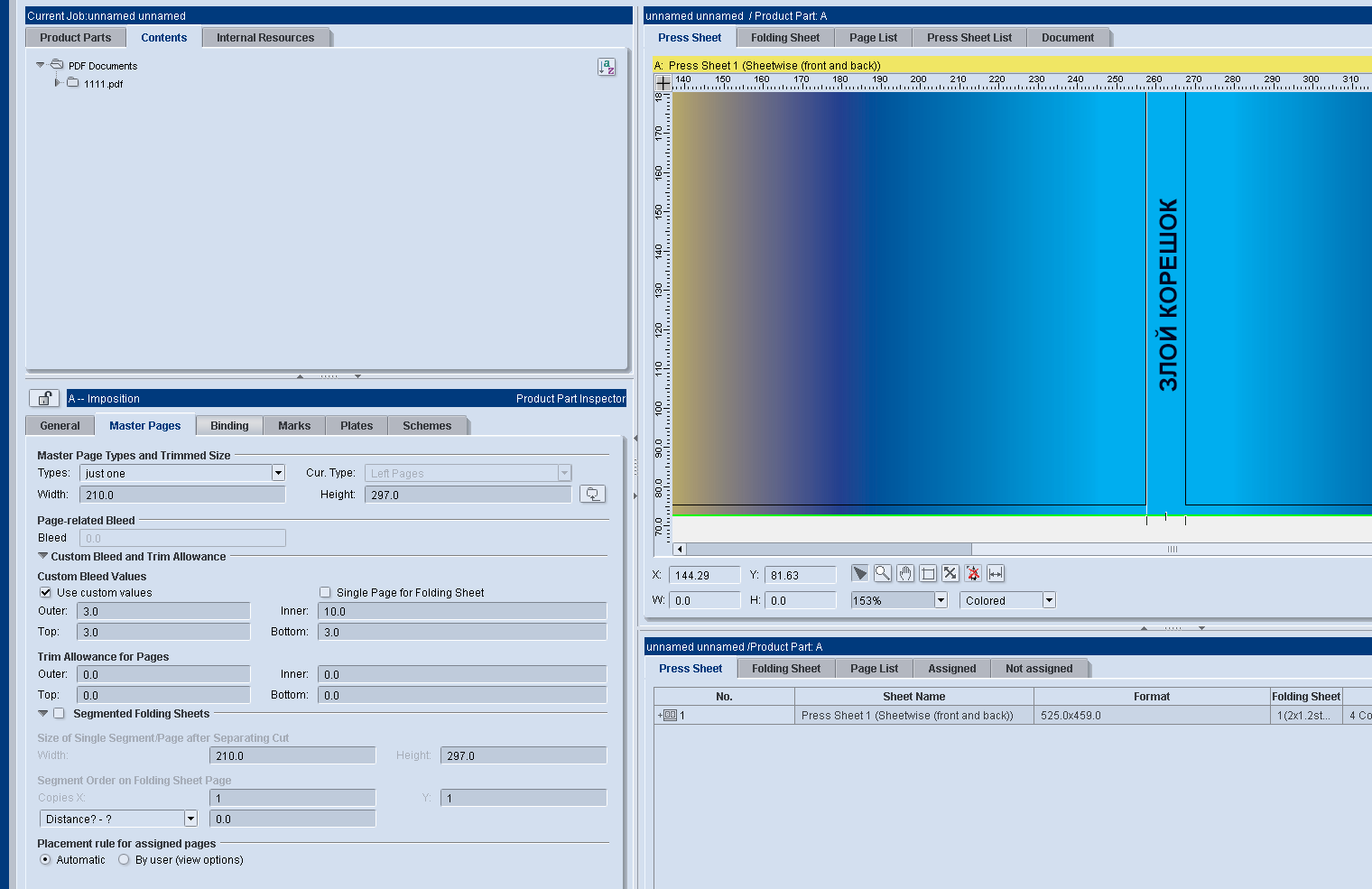The image size is (1372, 889).
Task: Open the Not assigned tab
Action: (x=1039, y=669)
